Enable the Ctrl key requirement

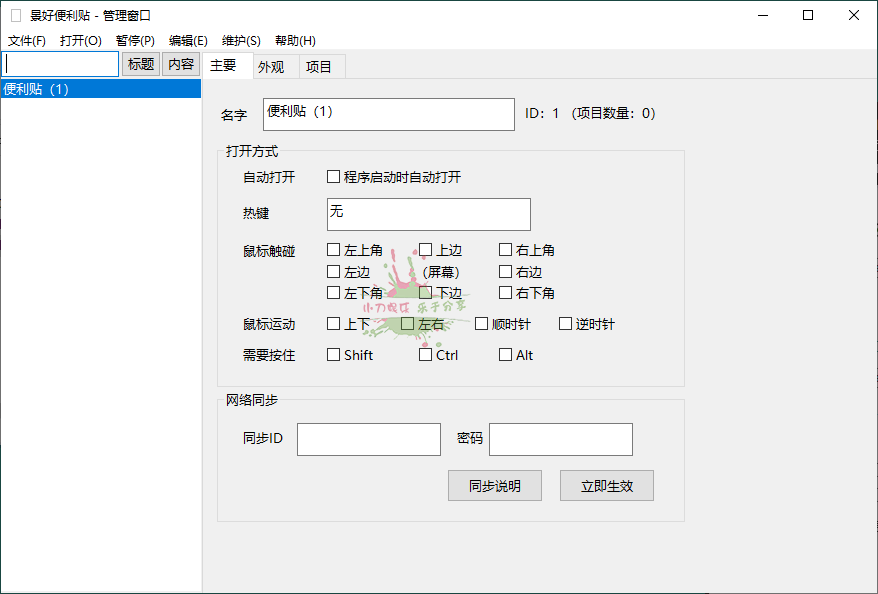click(x=425, y=354)
